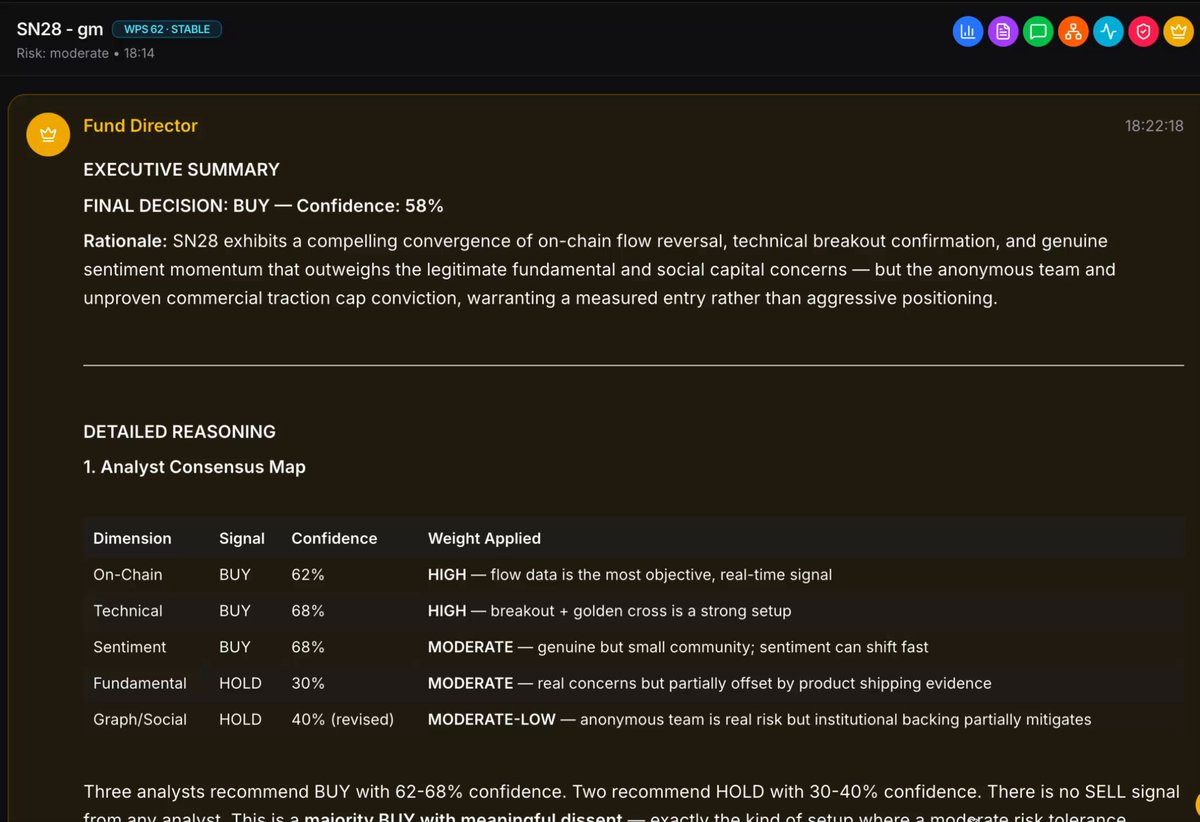The width and height of the screenshot is (1200, 822).
Task: Click the Confidence column header
Action: coord(334,538)
